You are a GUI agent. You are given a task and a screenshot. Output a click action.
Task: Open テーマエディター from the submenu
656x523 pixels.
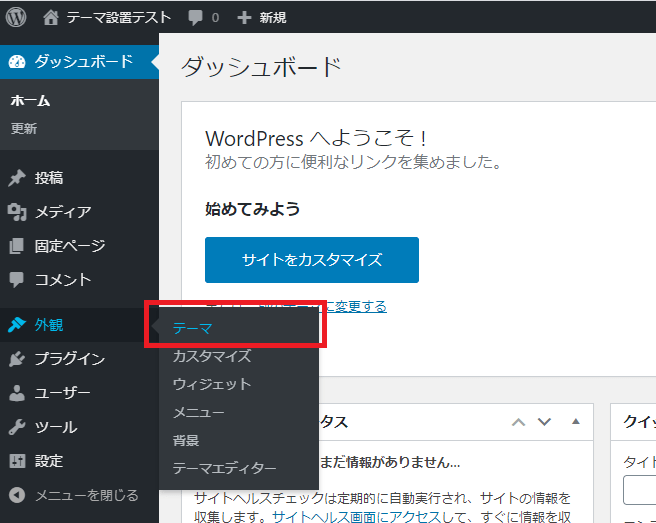[224, 468]
